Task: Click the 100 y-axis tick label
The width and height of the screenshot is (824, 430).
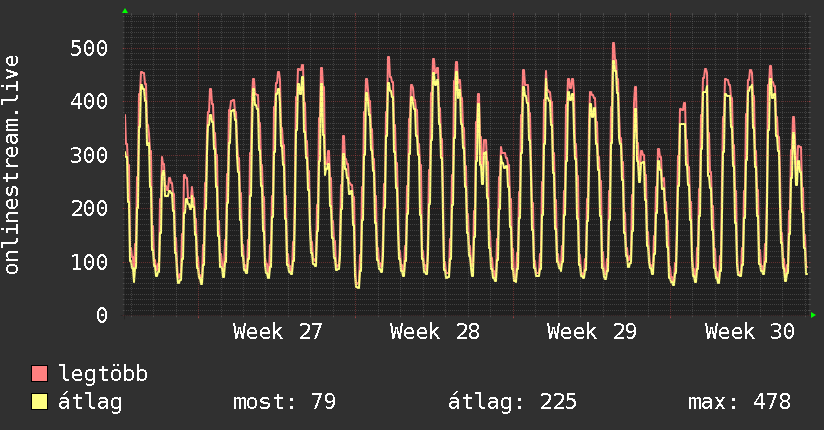Action: tap(89, 262)
